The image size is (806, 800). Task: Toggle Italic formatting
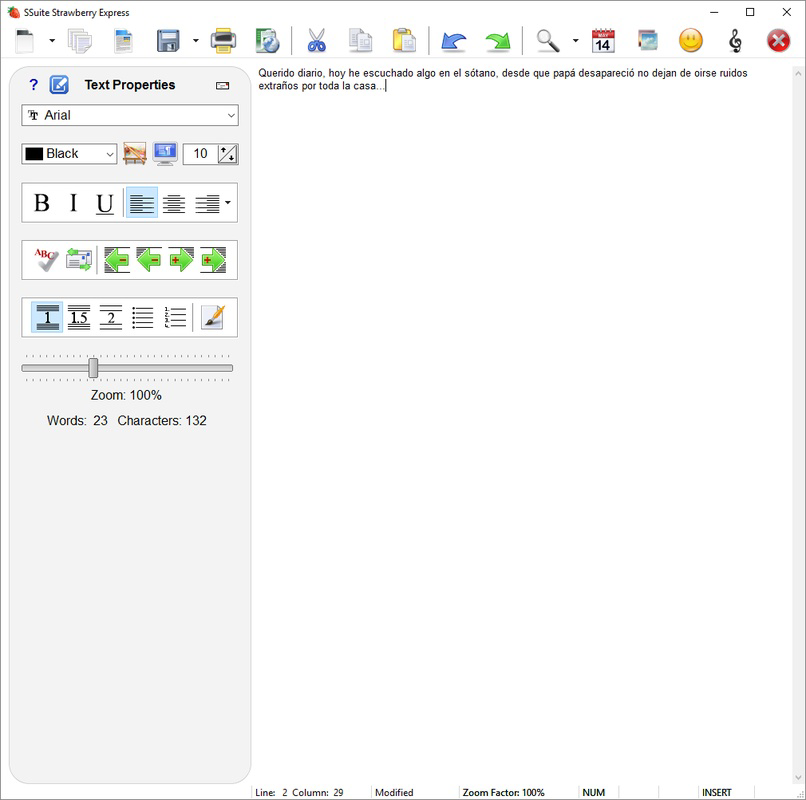[x=74, y=203]
